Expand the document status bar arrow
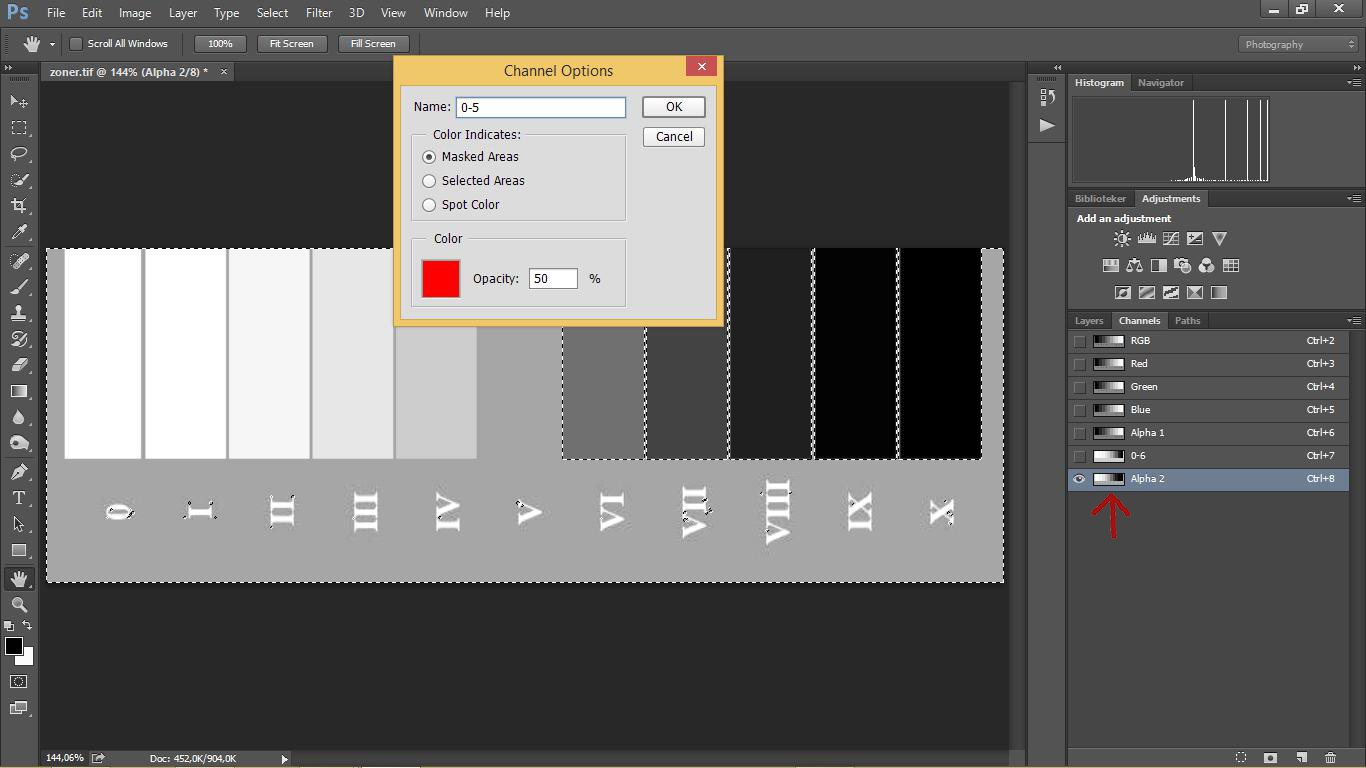Image resolution: width=1366 pixels, height=768 pixels. [284, 759]
